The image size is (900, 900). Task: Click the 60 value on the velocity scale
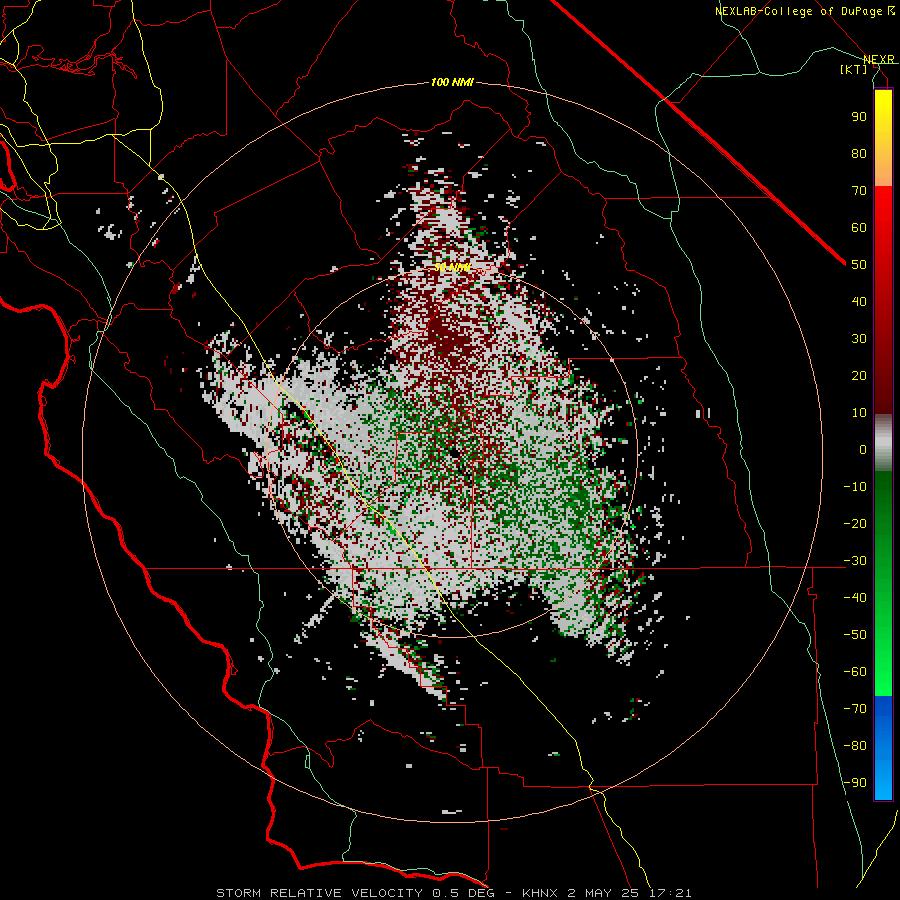(859, 228)
